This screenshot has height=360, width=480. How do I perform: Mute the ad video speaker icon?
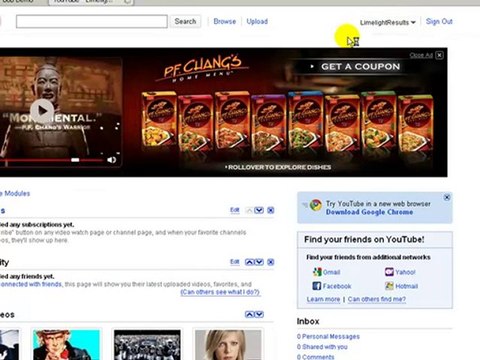pyautogui.click(x=112, y=160)
